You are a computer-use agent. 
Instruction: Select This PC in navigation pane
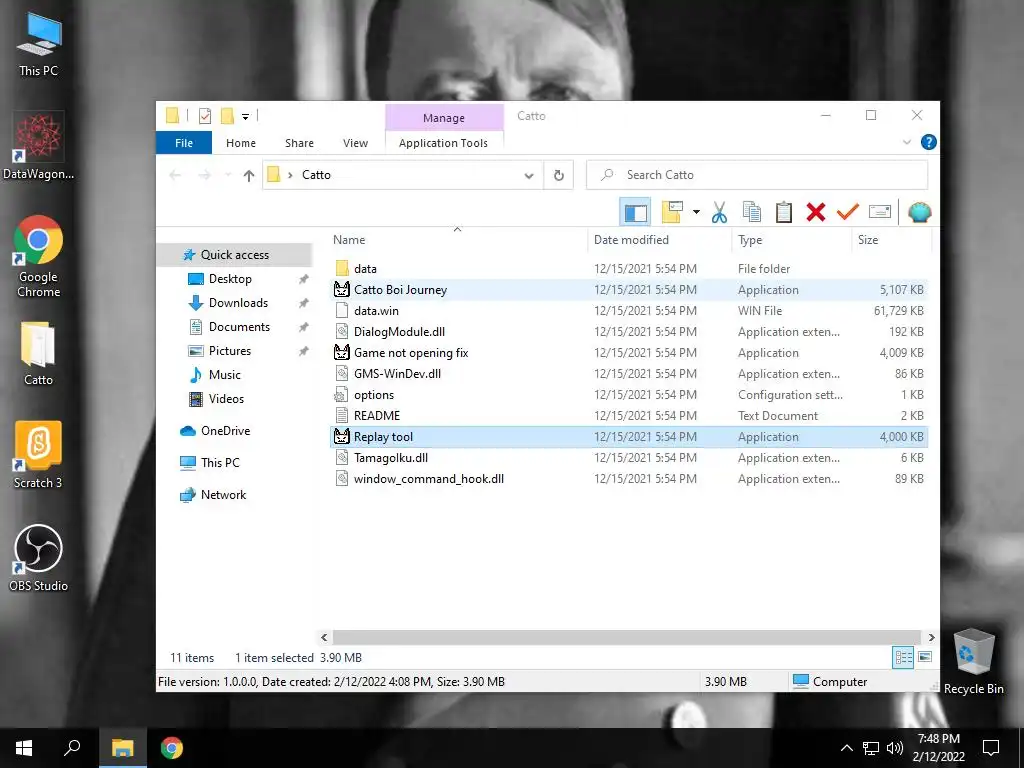click(x=220, y=463)
